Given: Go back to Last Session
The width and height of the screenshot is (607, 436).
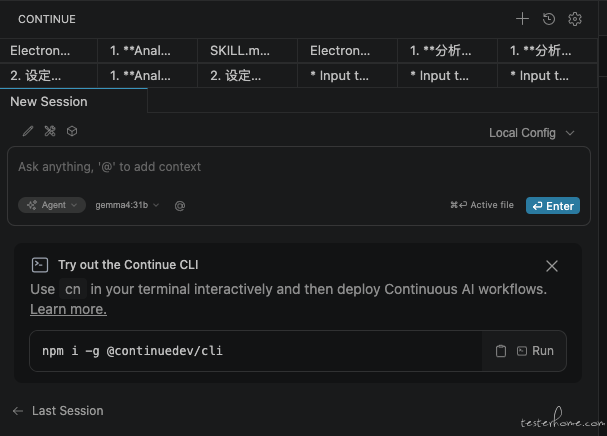Looking at the screenshot, I should tap(58, 411).
